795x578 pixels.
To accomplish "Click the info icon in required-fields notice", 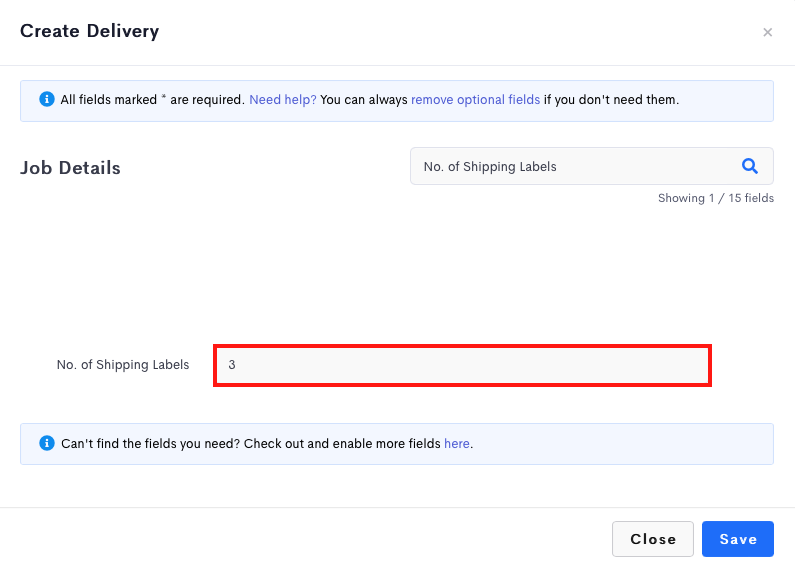I will 47,99.
